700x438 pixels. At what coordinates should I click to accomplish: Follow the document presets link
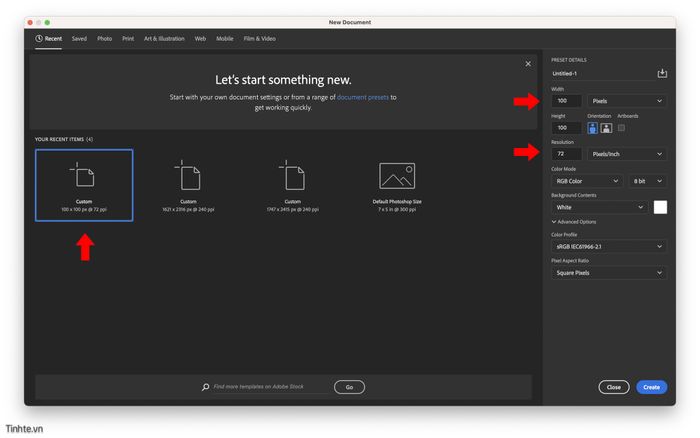tap(362, 97)
